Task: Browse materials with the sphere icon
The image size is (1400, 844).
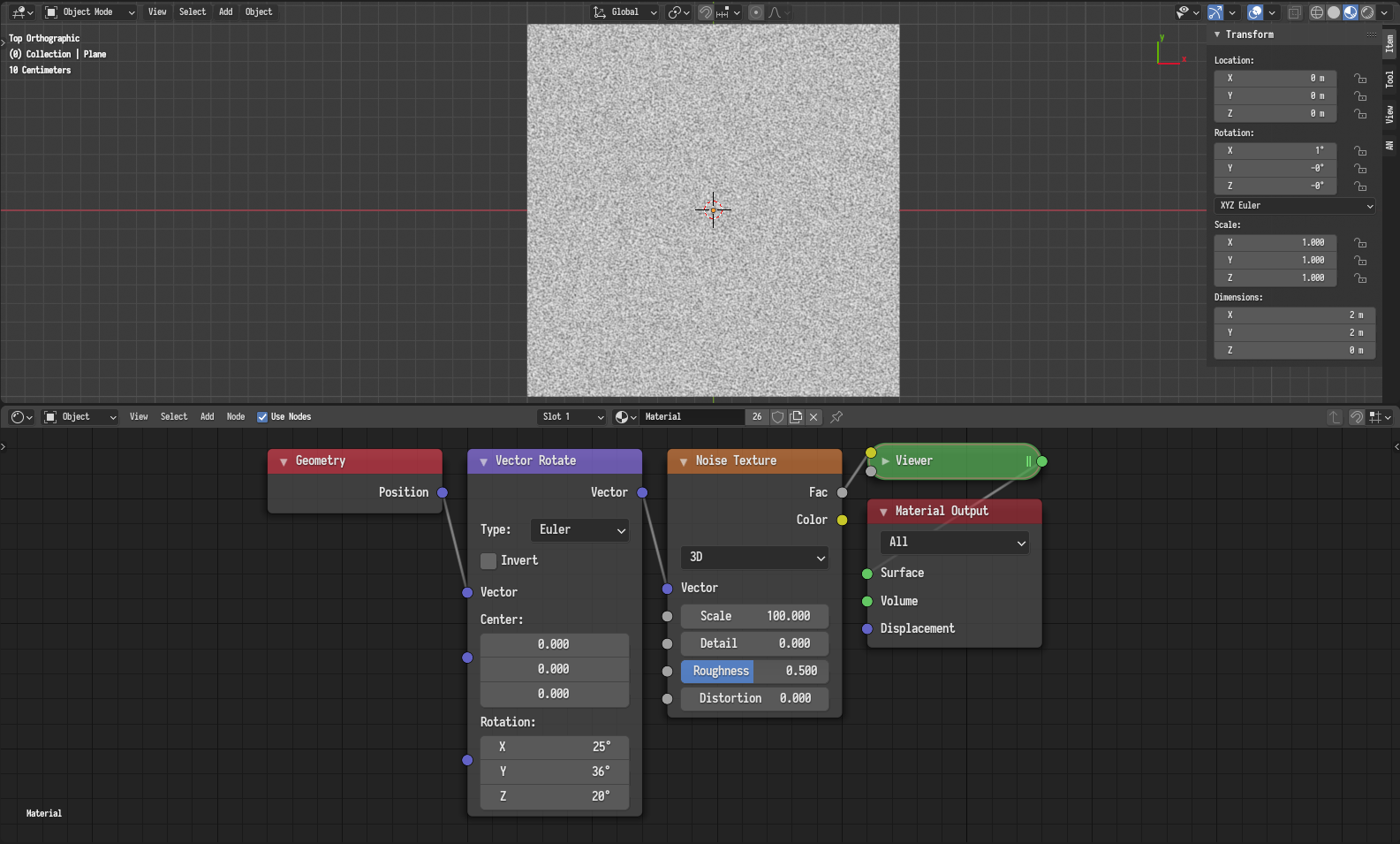Action: [x=625, y=417]
